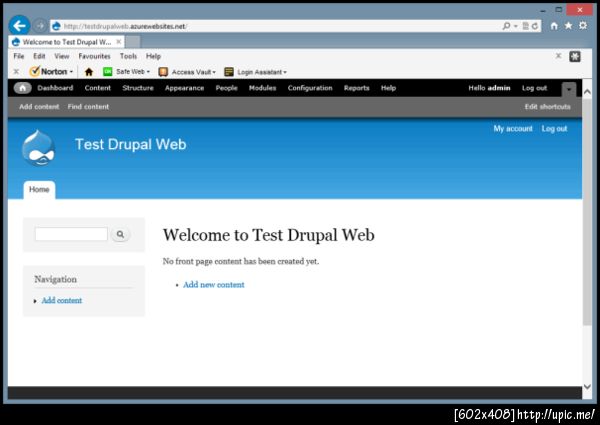Toggle the admin shortcuts drawer arrow
The width and height of the screenshot is (600, 425).
pos(569,90)
